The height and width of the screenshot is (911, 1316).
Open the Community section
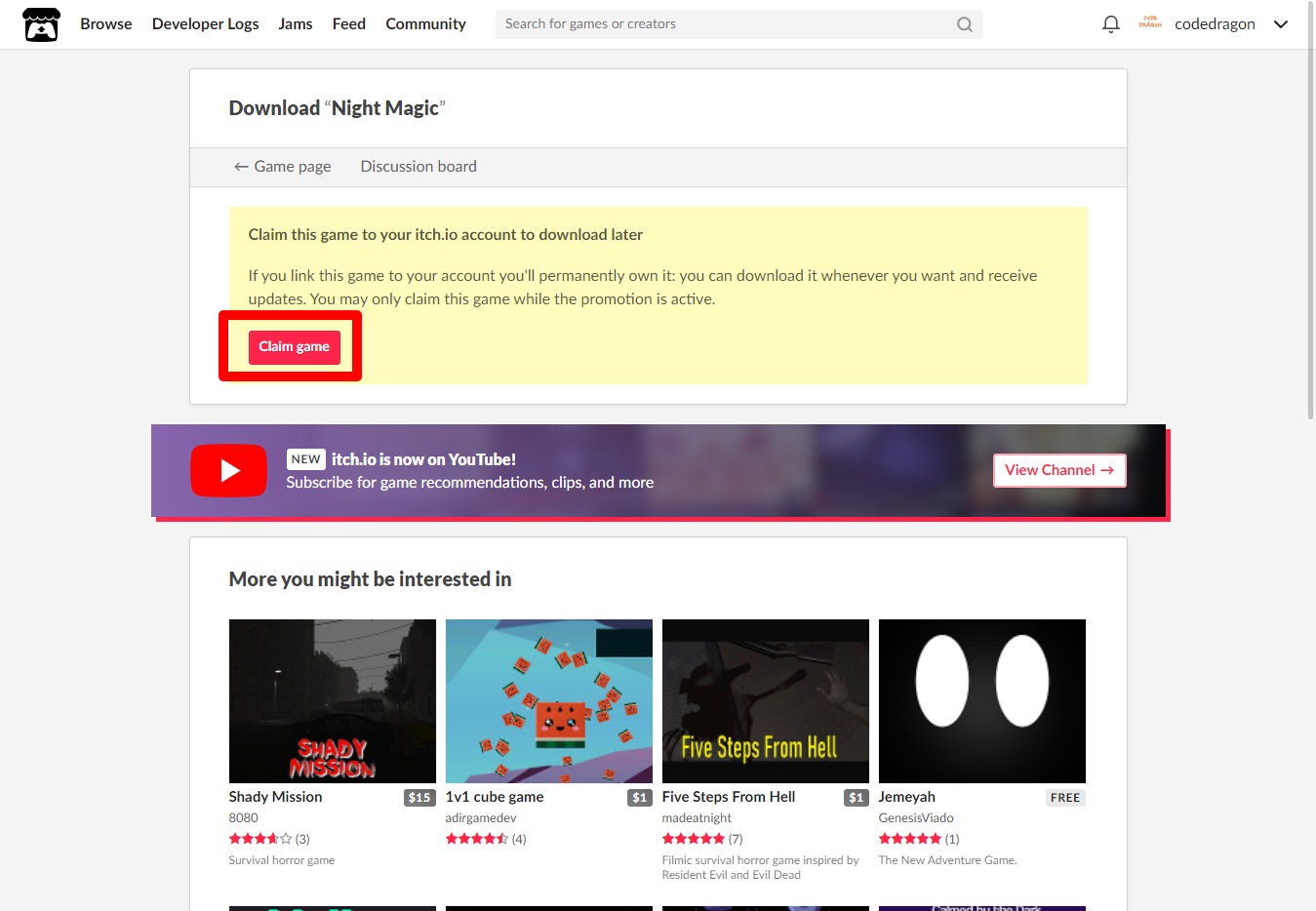pos(425,24)
